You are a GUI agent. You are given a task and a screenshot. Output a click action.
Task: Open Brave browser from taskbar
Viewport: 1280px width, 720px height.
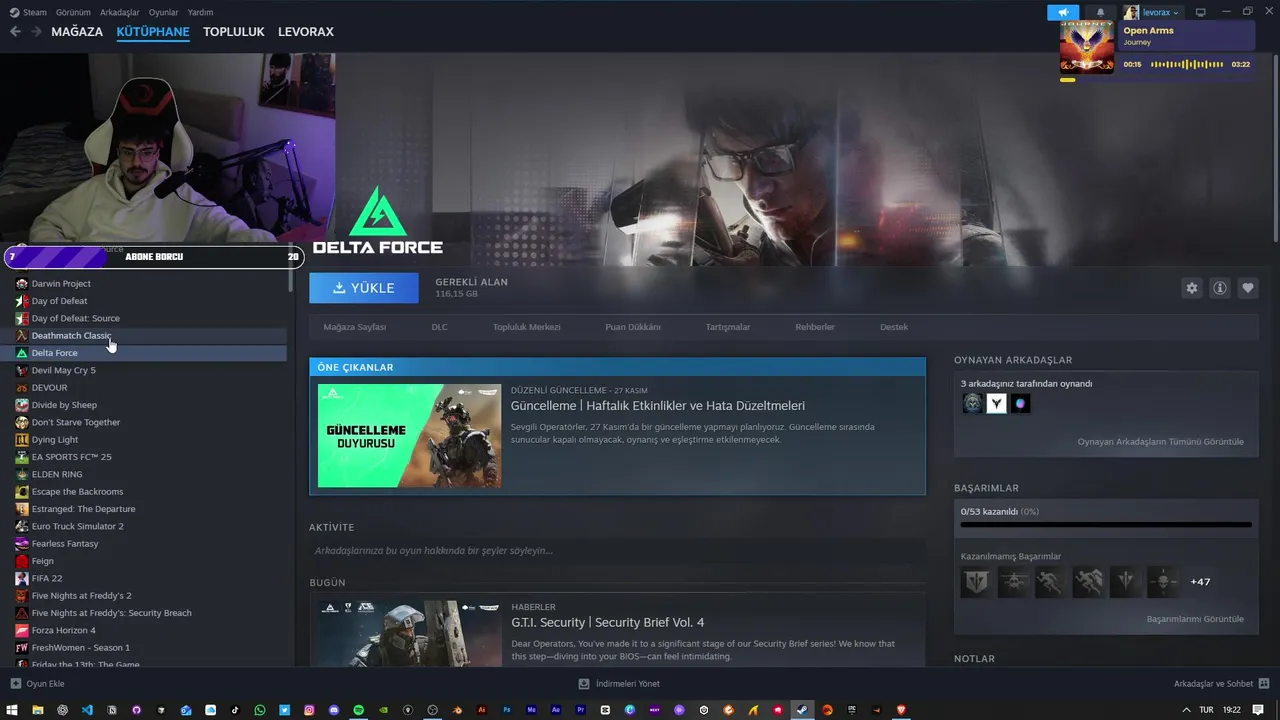coord(901,710)
